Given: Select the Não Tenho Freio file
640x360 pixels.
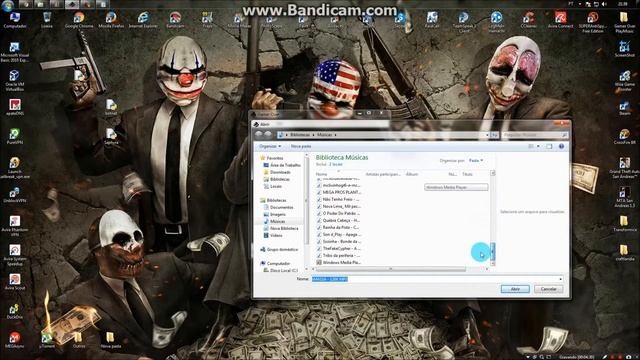Looking at the screenshot, I should coord(339,199).
